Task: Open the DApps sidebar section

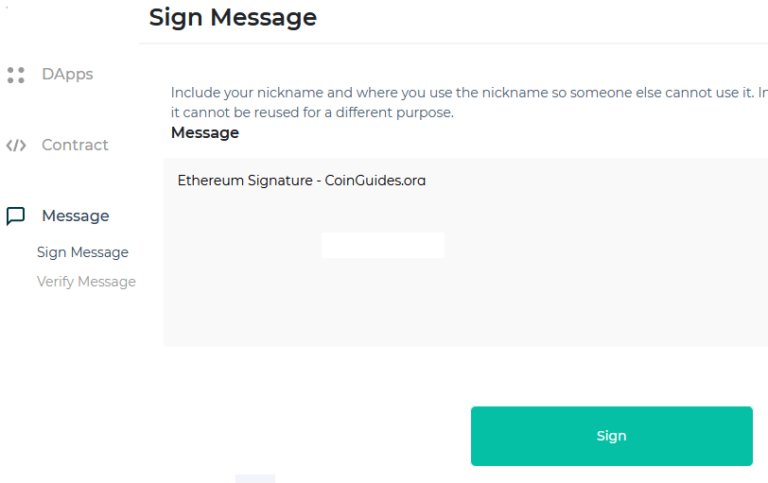Action: (67, 74)
